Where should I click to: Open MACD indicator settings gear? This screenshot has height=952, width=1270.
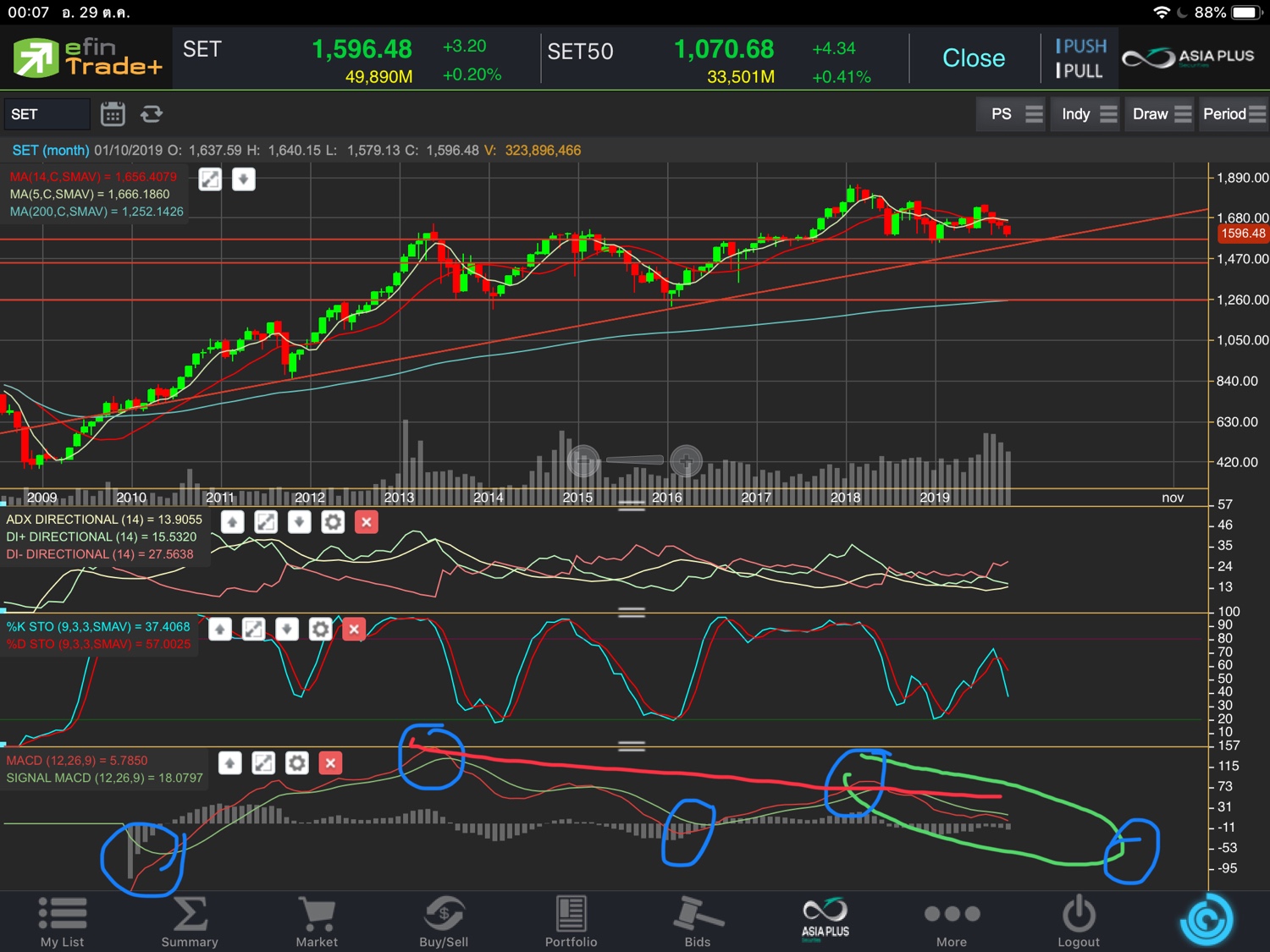(297, 763)
